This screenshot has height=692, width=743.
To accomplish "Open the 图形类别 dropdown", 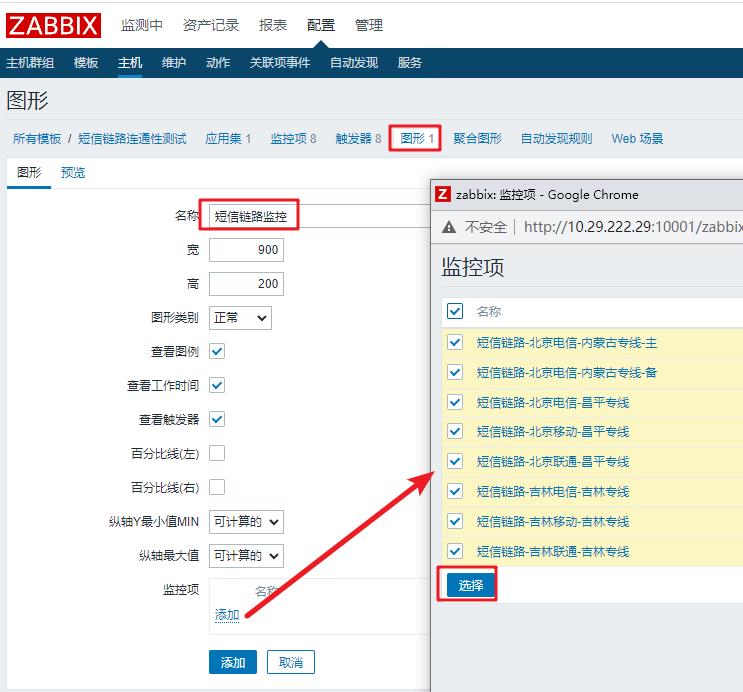I will click(x=240, y=318).
